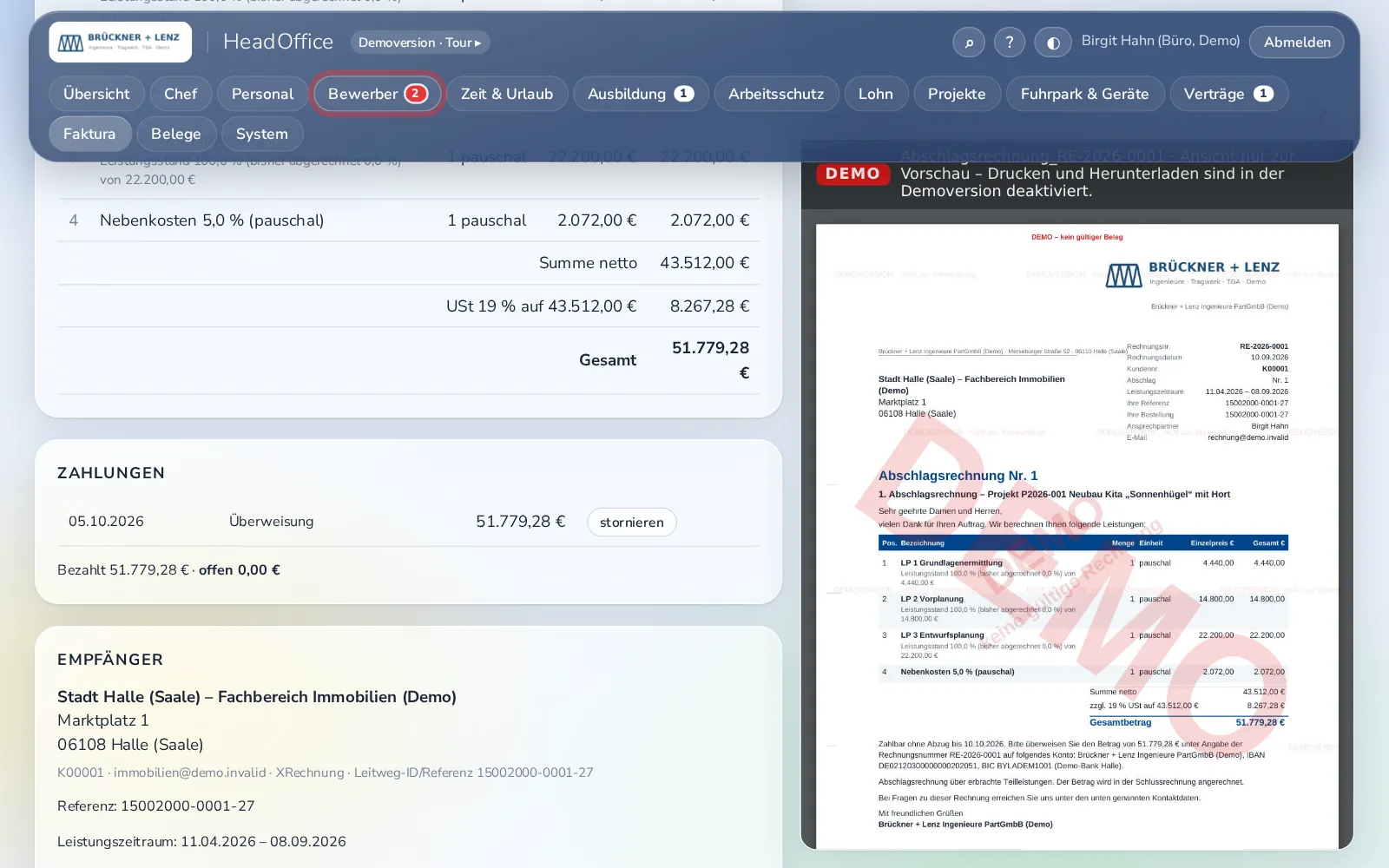Viewport: 1389px width, 868px height.
Task: Open the System tab
Action: click(262, 134)
